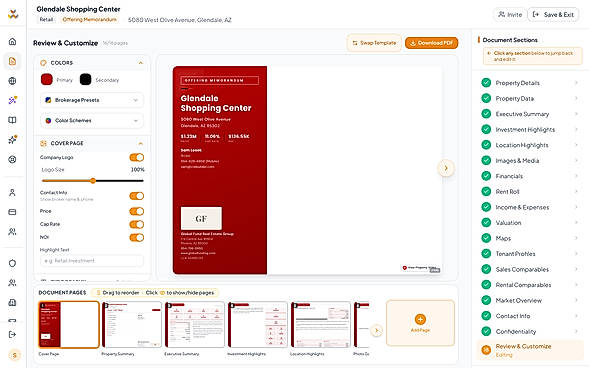
Task: Click the Colors palette icon
Action: click(x=44, y=63)
